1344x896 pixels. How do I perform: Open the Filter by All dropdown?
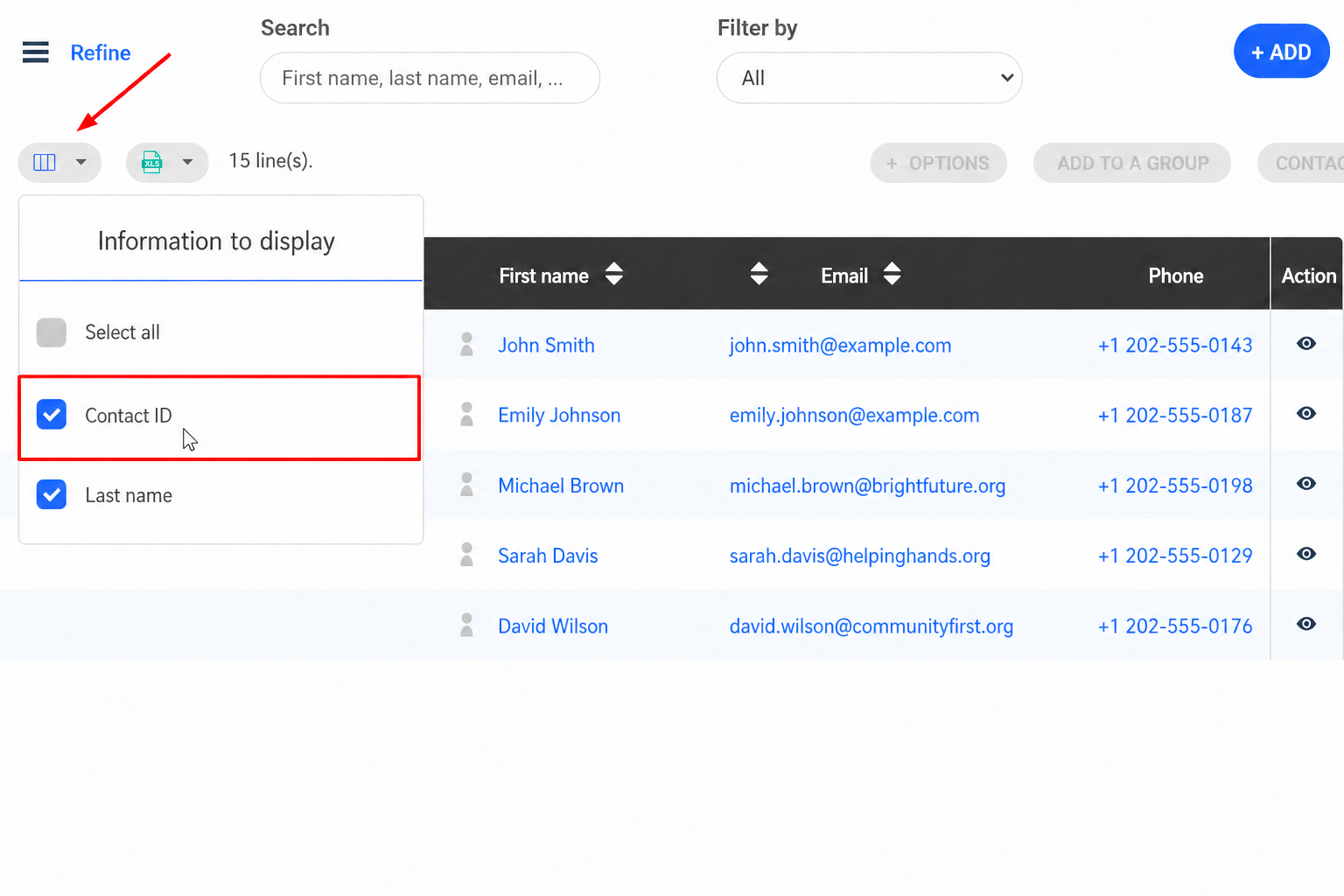point(870,78)
